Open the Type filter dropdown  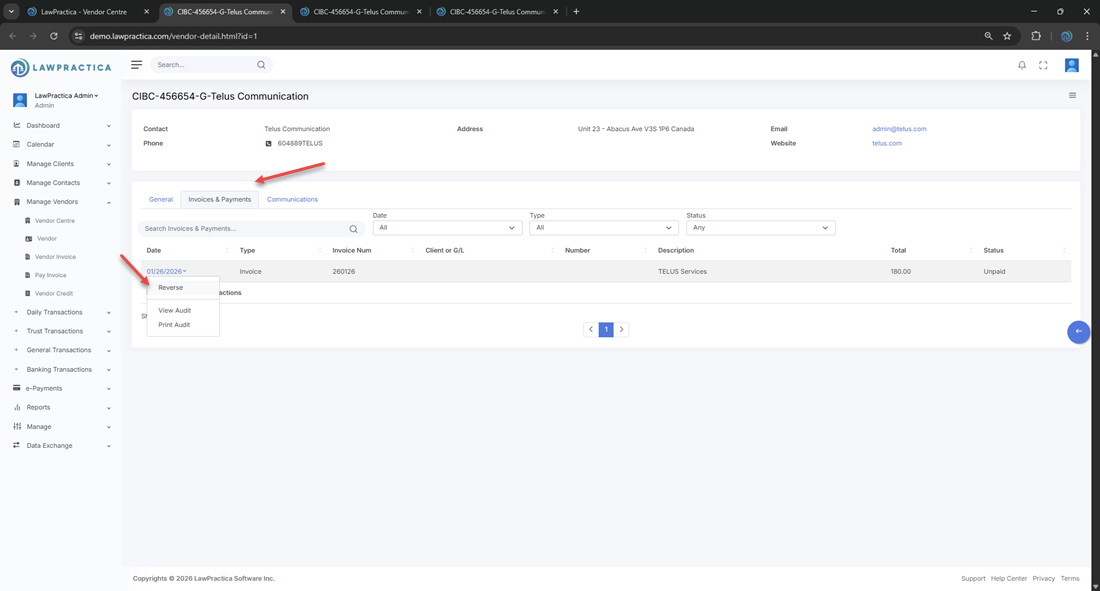point(603,228)
